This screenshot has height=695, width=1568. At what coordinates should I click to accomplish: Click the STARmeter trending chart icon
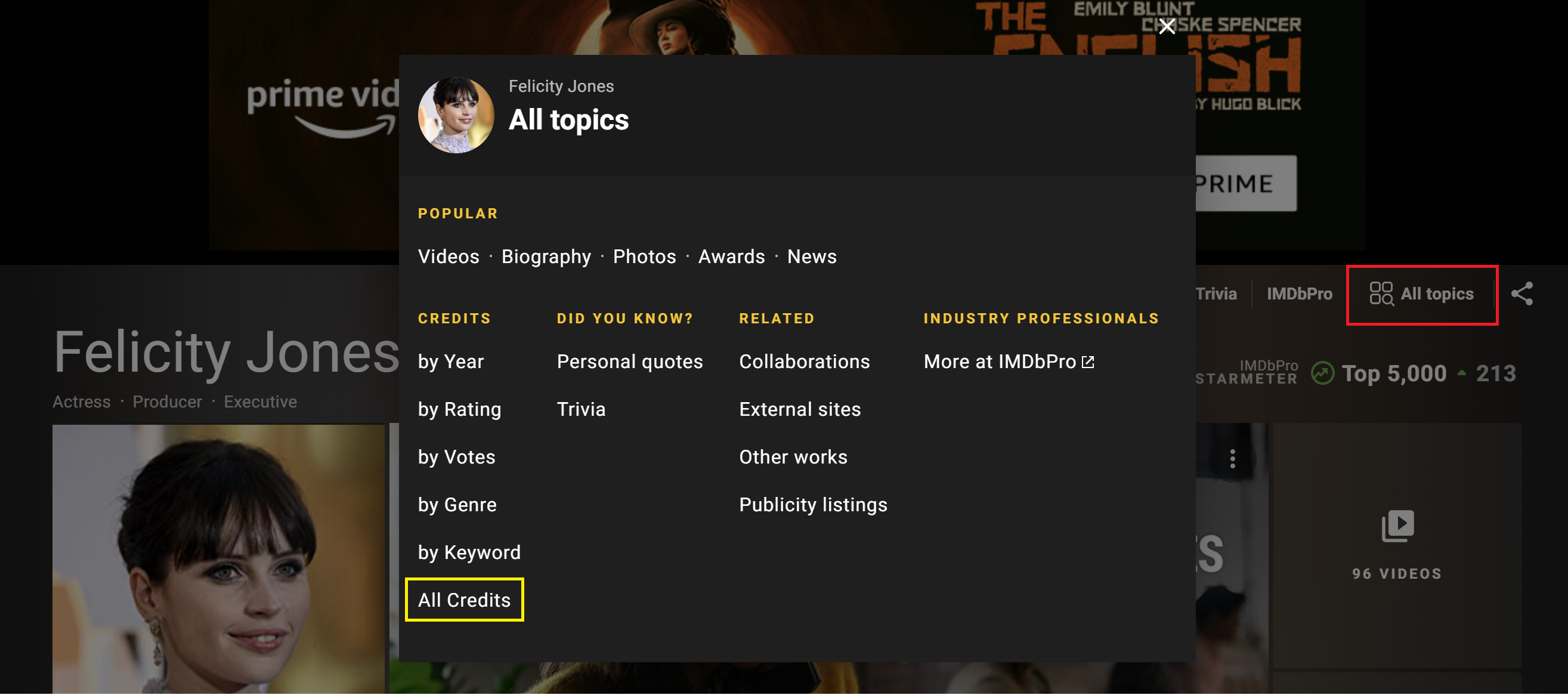tap(1323, 373)
